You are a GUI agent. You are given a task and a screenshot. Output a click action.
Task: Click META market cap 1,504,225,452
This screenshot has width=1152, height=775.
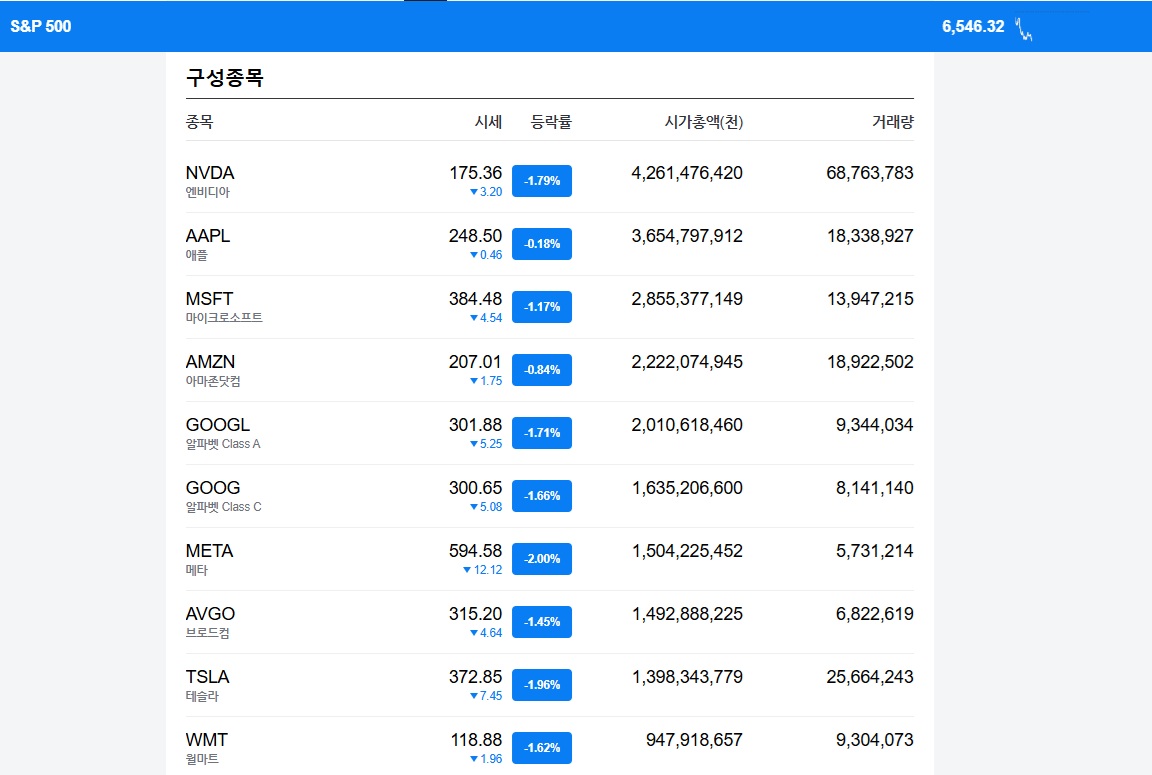pyautogui.click(x=688, y=551)
